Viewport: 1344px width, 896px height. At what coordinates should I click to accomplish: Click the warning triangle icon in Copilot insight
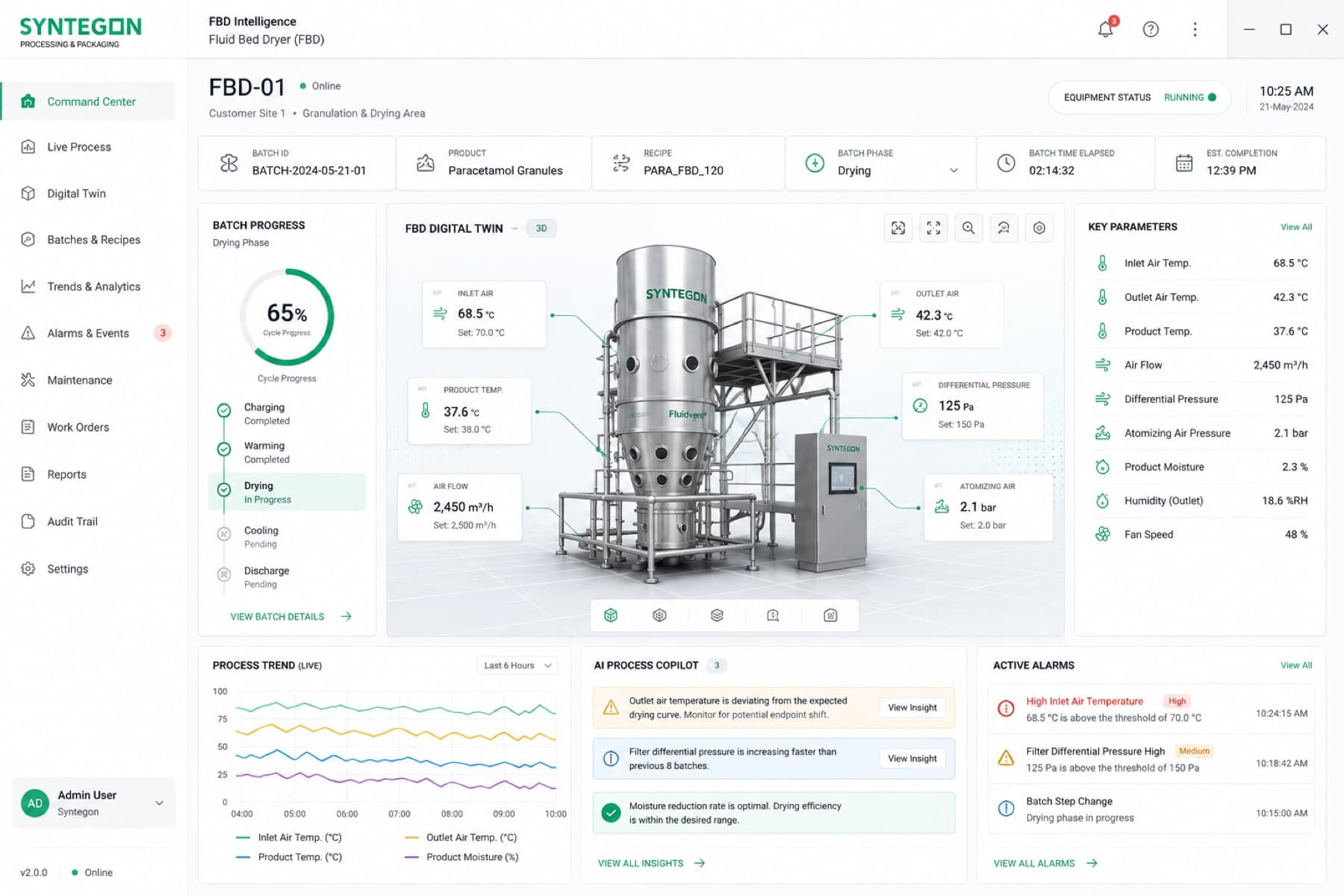click(x=611, y=707)
